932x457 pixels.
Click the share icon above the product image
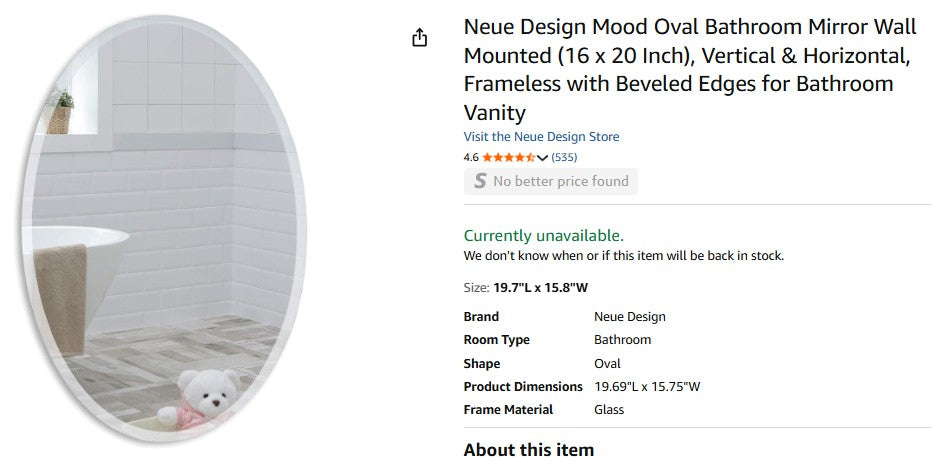420,38
